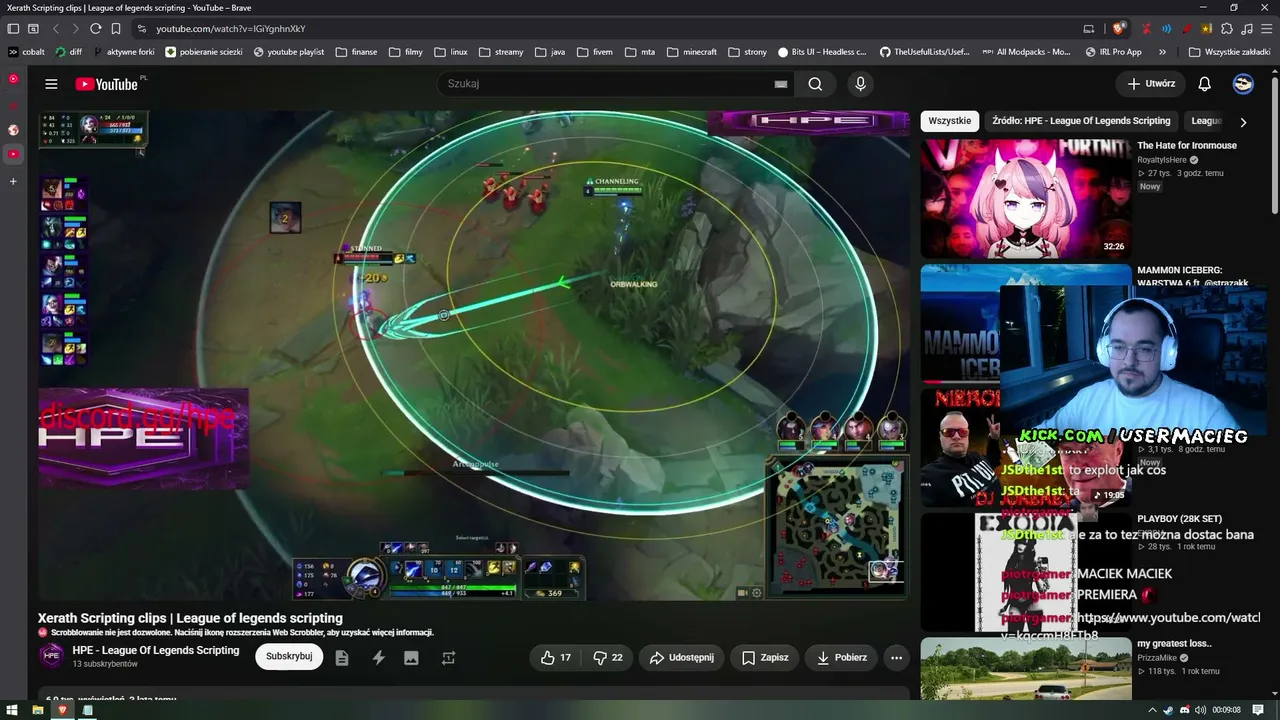Open The Hate for Ironmouse thumbnail
1280x720 pixels.
[x=1026, y=198]
